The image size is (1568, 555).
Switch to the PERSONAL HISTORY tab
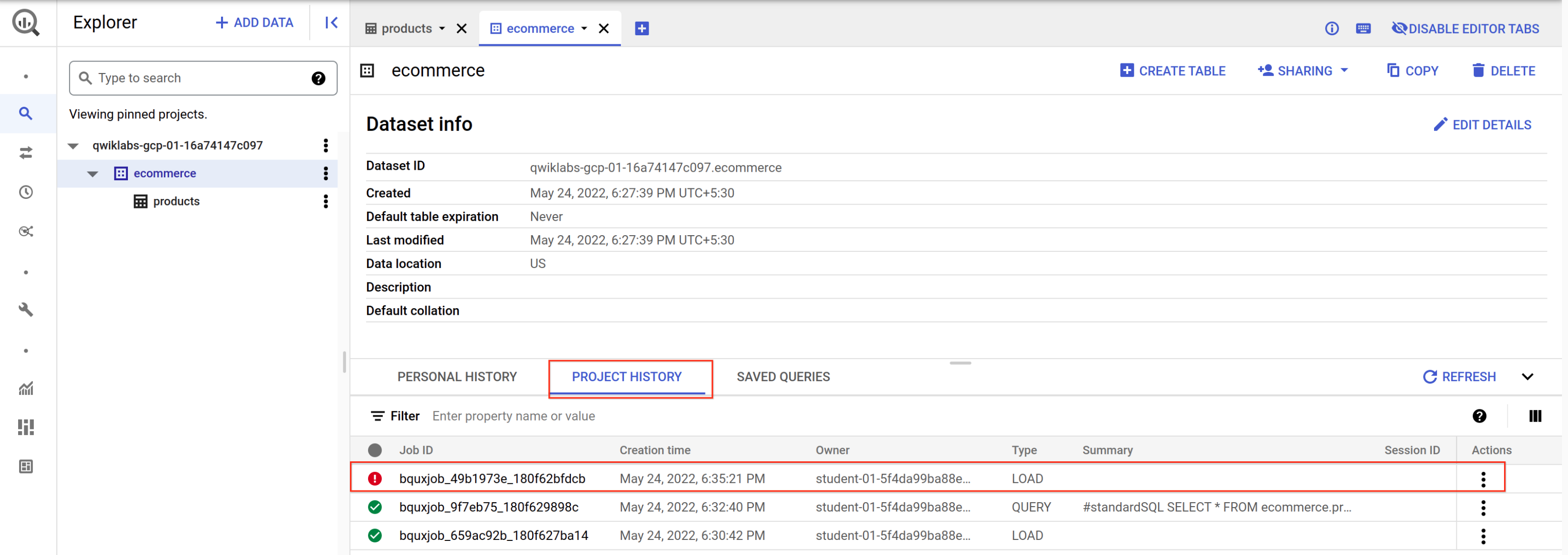457,377
